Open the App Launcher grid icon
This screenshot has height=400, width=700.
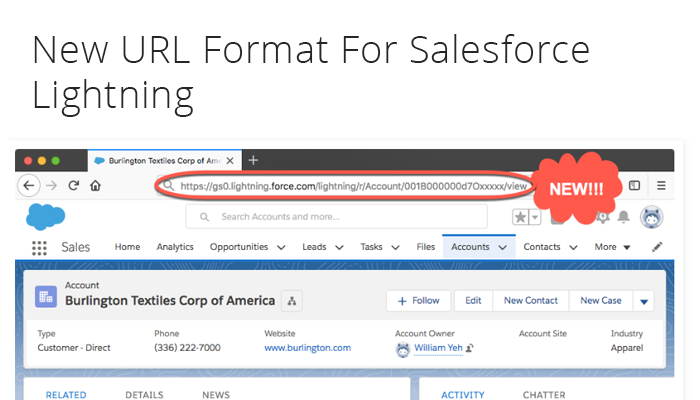(39, 248)
